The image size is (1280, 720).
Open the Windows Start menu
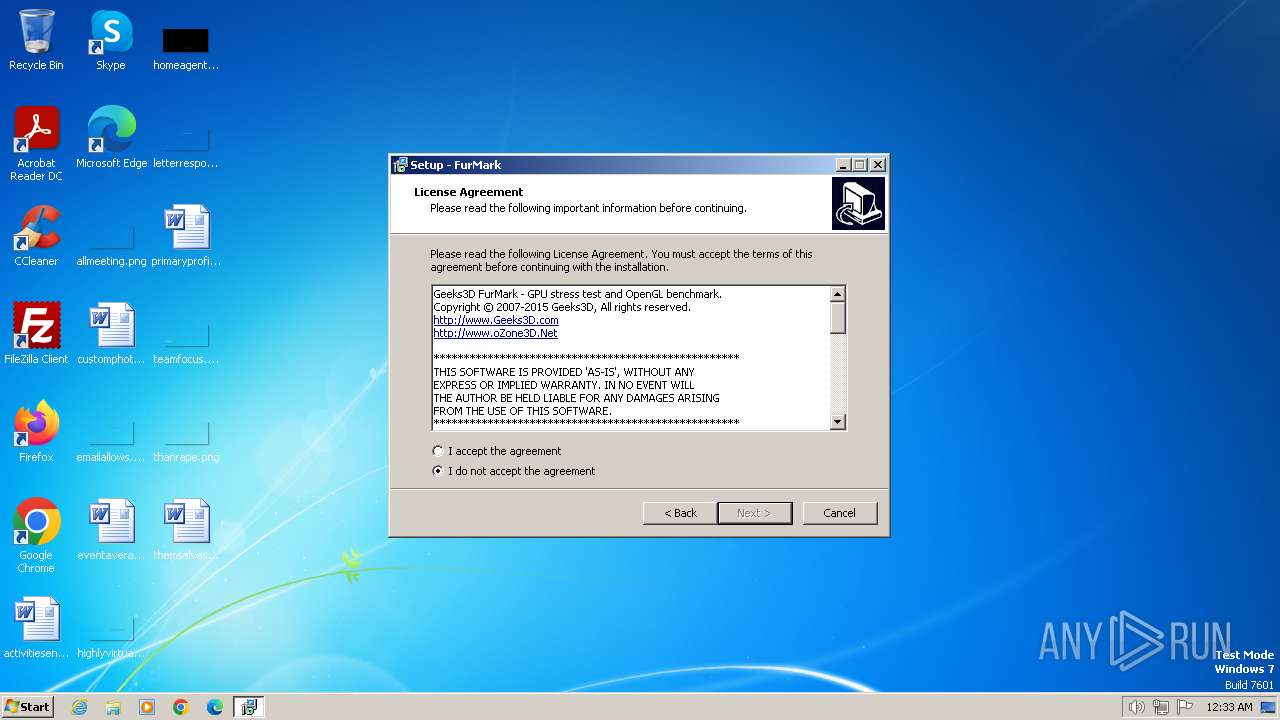click(x=27, y=707)
